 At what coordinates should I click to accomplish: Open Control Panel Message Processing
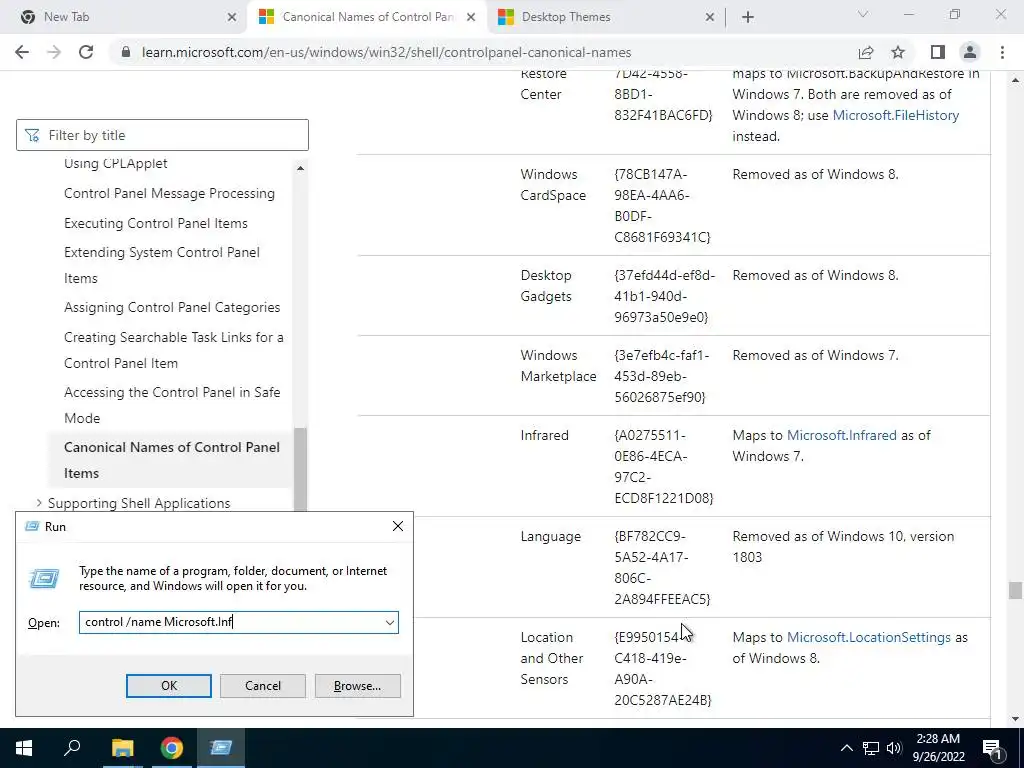(169, 193)
